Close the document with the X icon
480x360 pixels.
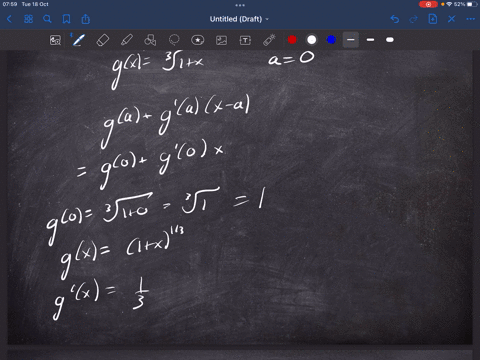[451, 19]
